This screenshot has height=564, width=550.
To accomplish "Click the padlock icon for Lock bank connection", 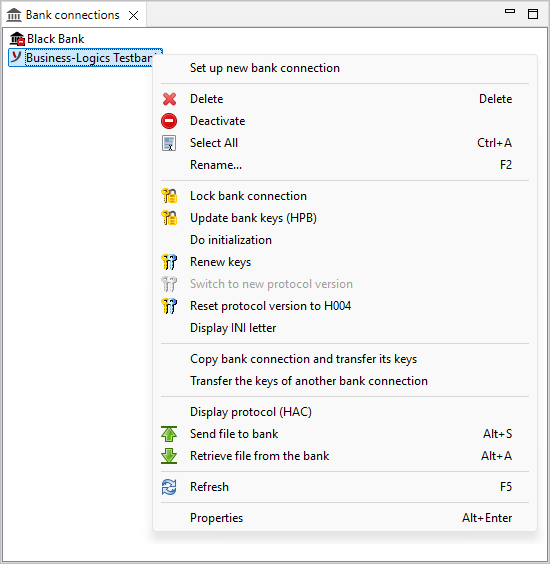I will pyautogui.click(x=169, y=196).
